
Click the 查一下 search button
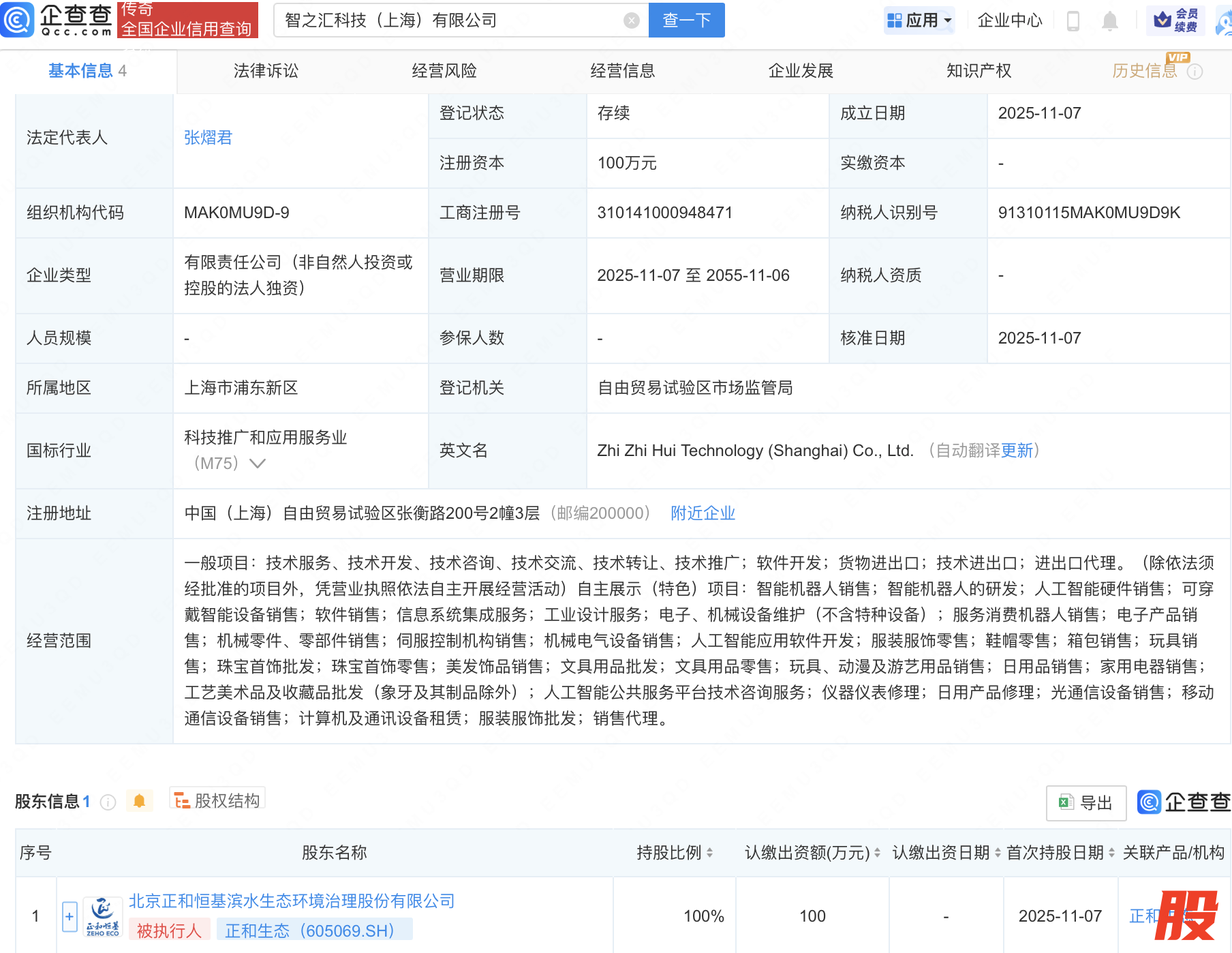click(x=686, y=20)
